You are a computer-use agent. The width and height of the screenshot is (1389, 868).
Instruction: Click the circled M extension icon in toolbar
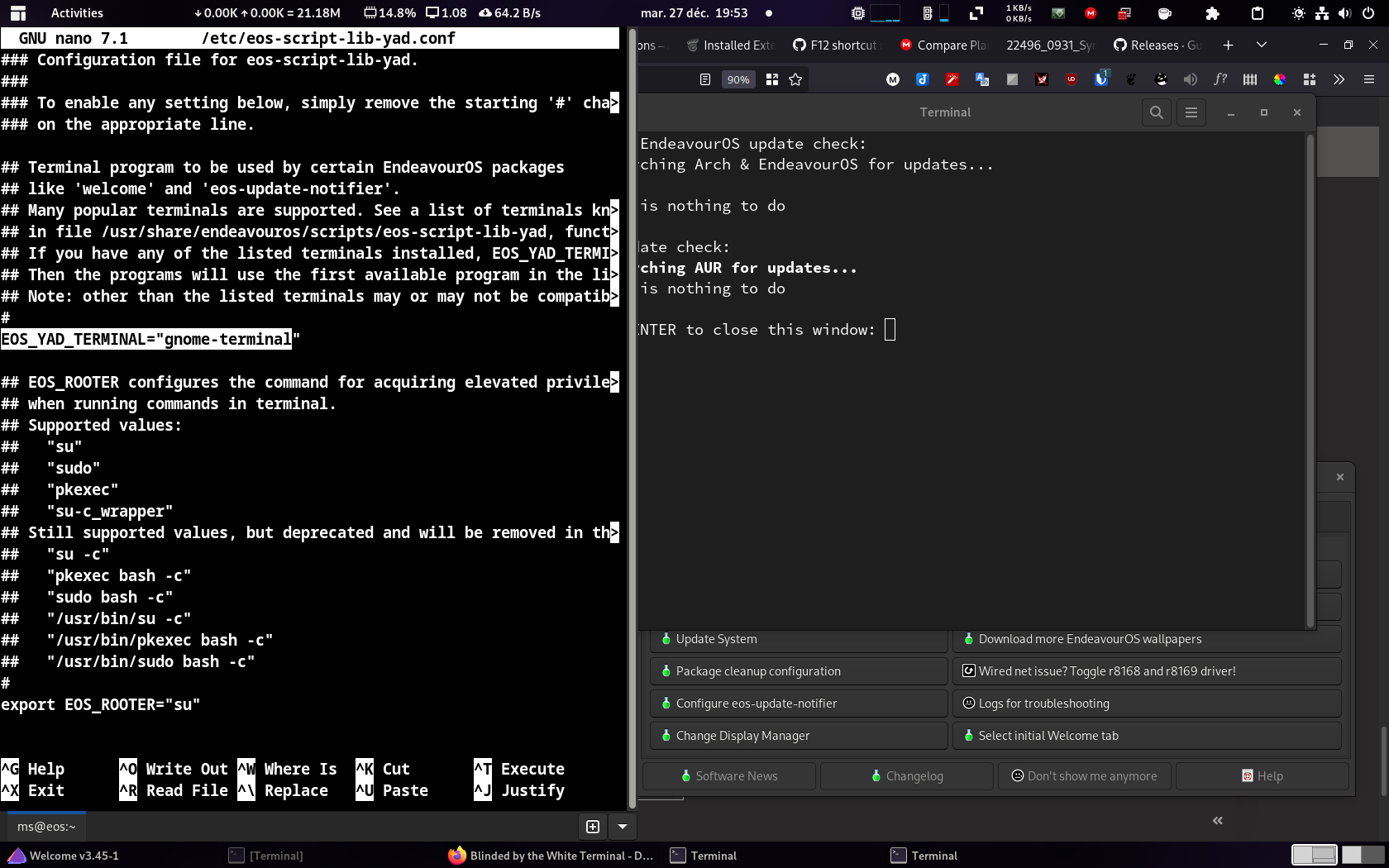point(893,79)
